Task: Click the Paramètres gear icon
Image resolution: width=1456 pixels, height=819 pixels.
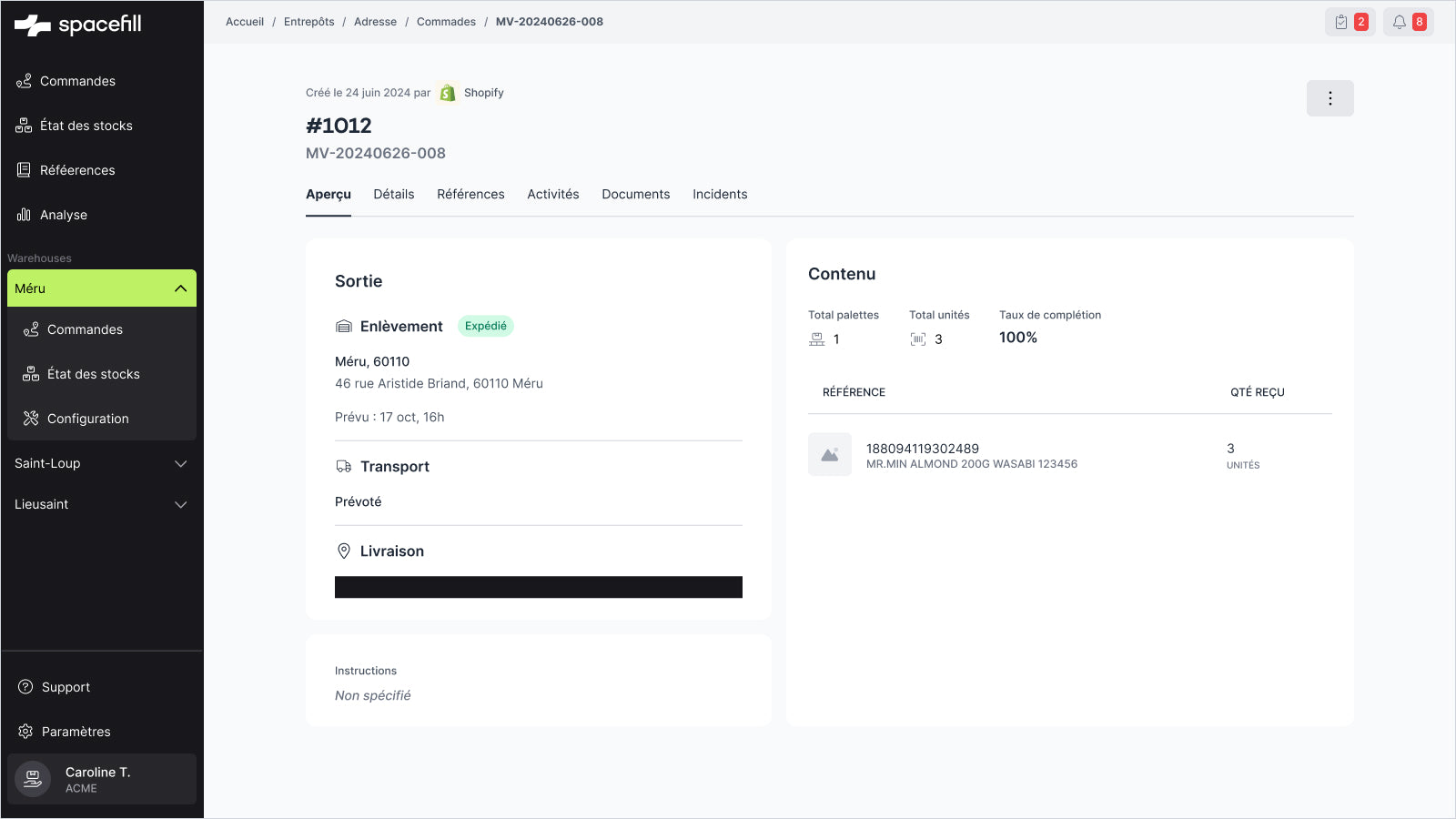Action: click(25, 732)
